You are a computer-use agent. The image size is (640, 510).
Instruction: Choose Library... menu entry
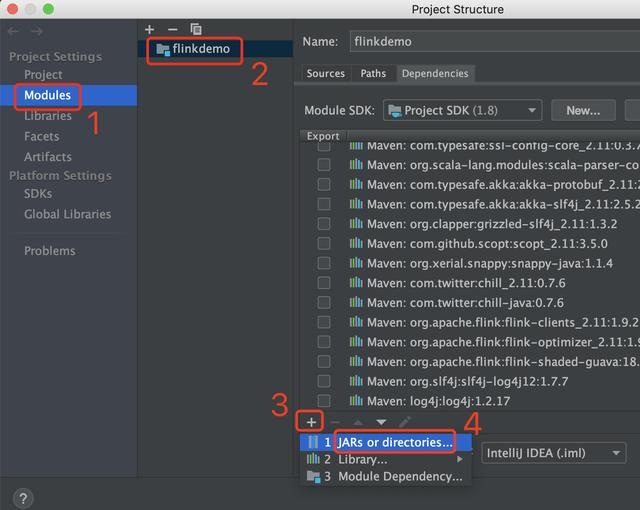[386, 459]
